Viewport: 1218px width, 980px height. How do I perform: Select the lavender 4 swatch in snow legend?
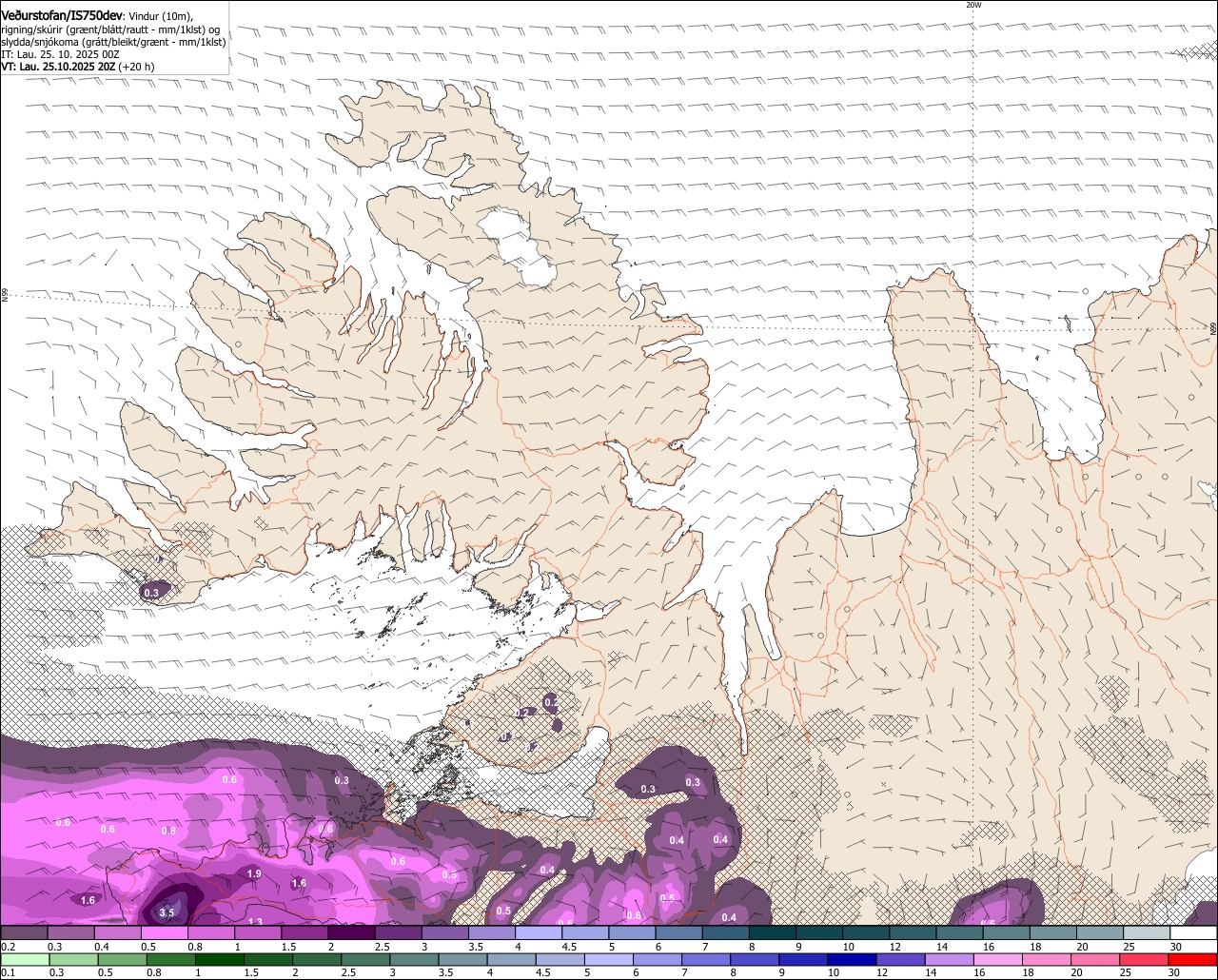click(538, 932)
